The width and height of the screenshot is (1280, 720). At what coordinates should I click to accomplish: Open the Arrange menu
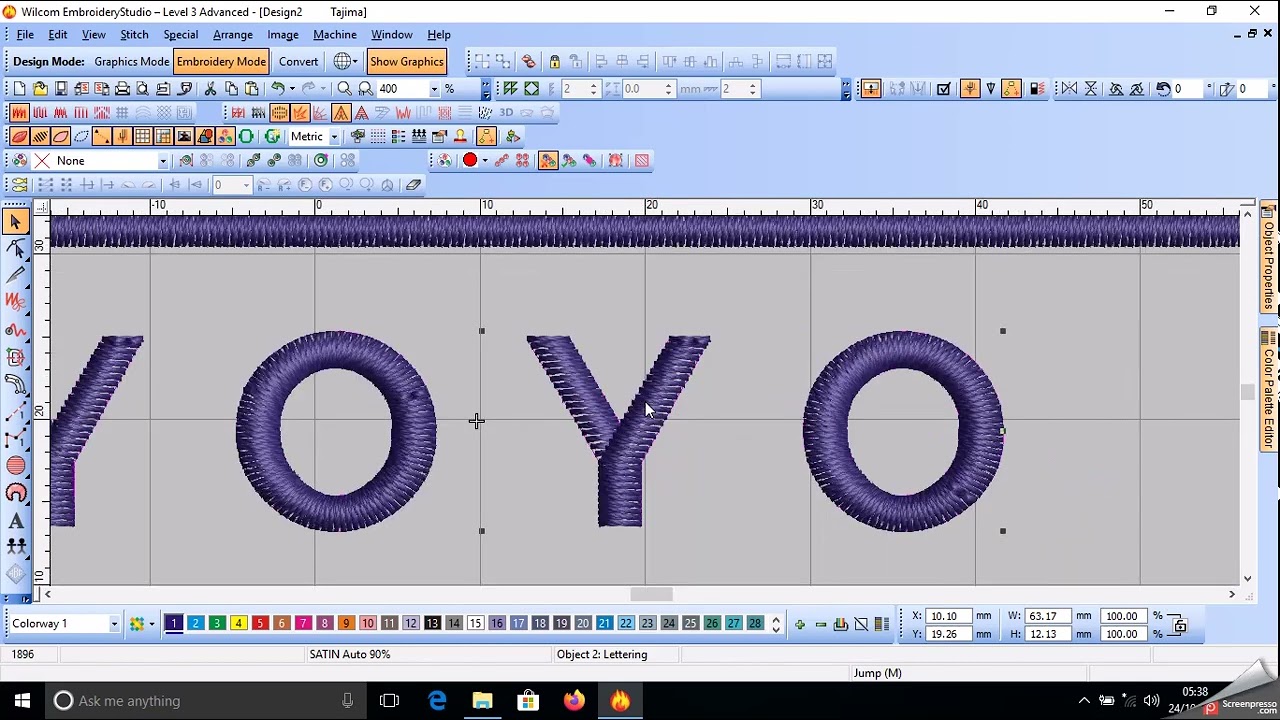(233, 35)
